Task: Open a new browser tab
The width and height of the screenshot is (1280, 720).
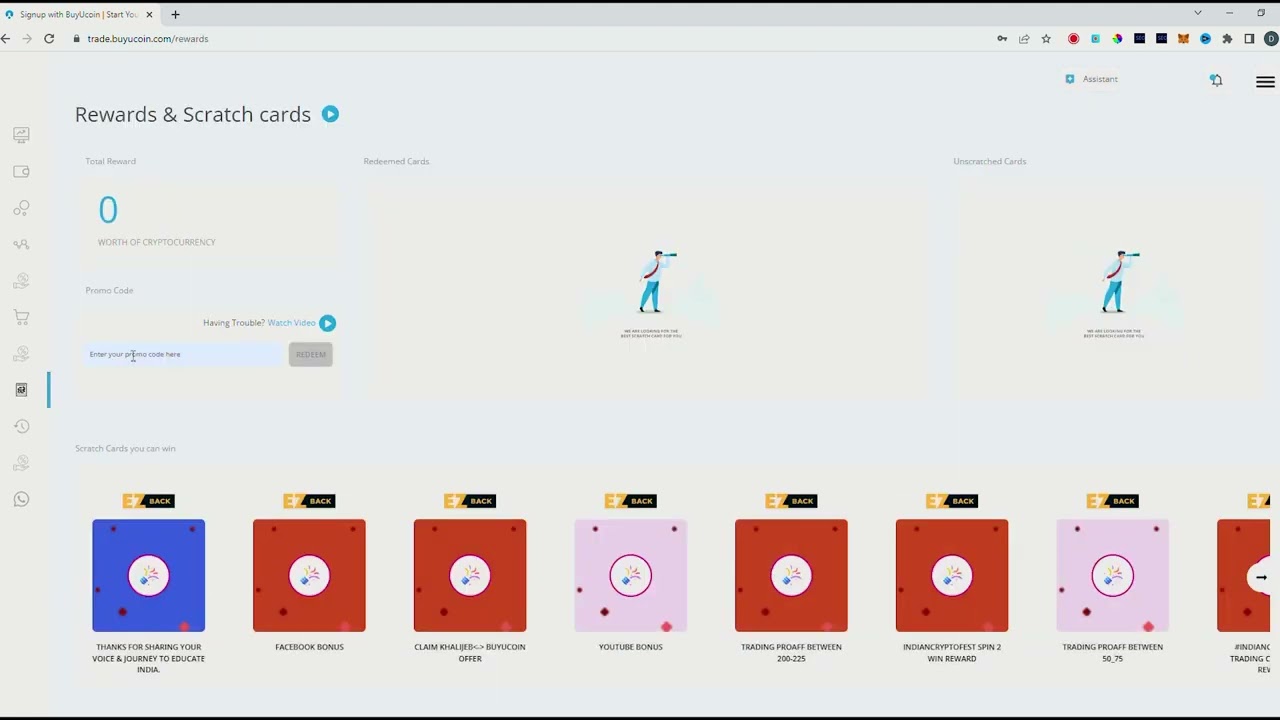Action: 175,14
